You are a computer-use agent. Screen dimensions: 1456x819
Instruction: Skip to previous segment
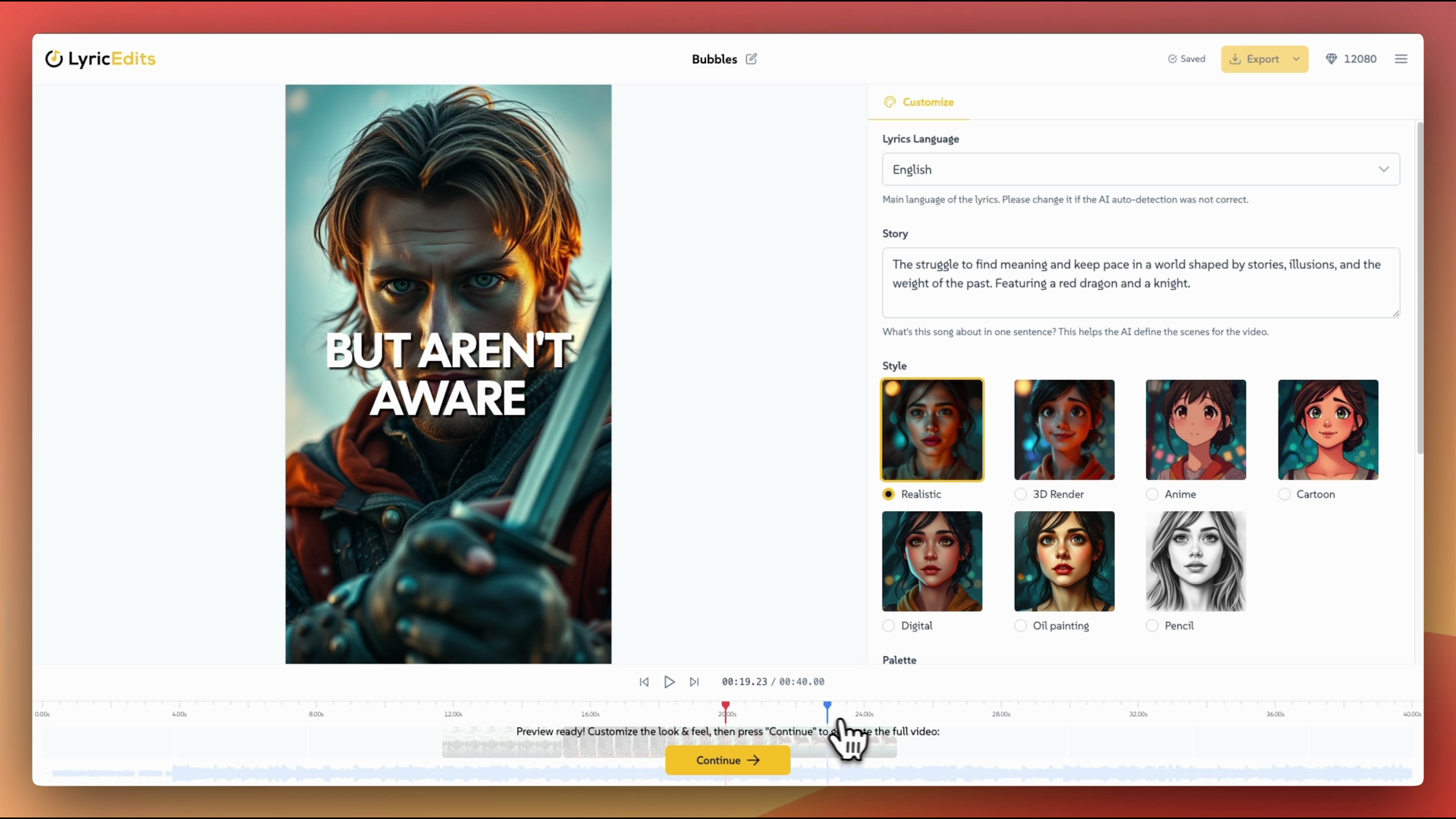click(644, 682)
